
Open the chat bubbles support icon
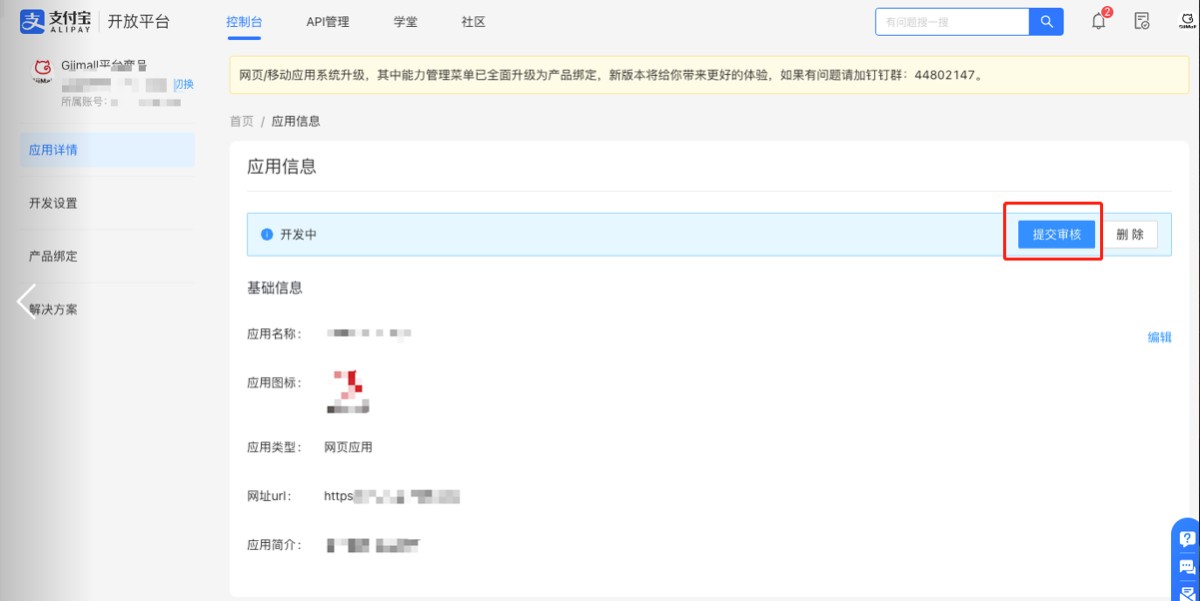coord(1187,567)
